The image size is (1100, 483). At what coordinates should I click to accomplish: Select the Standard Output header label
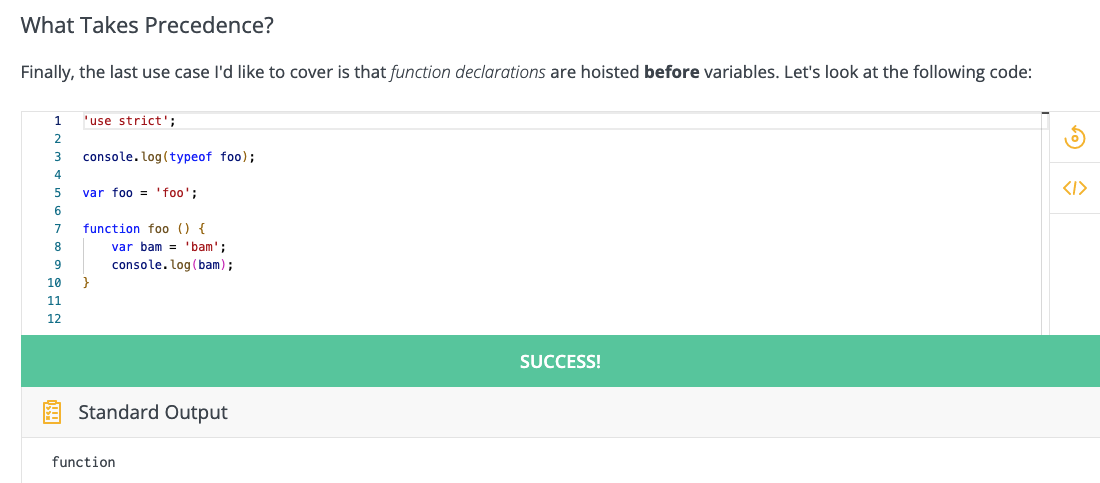153,412
